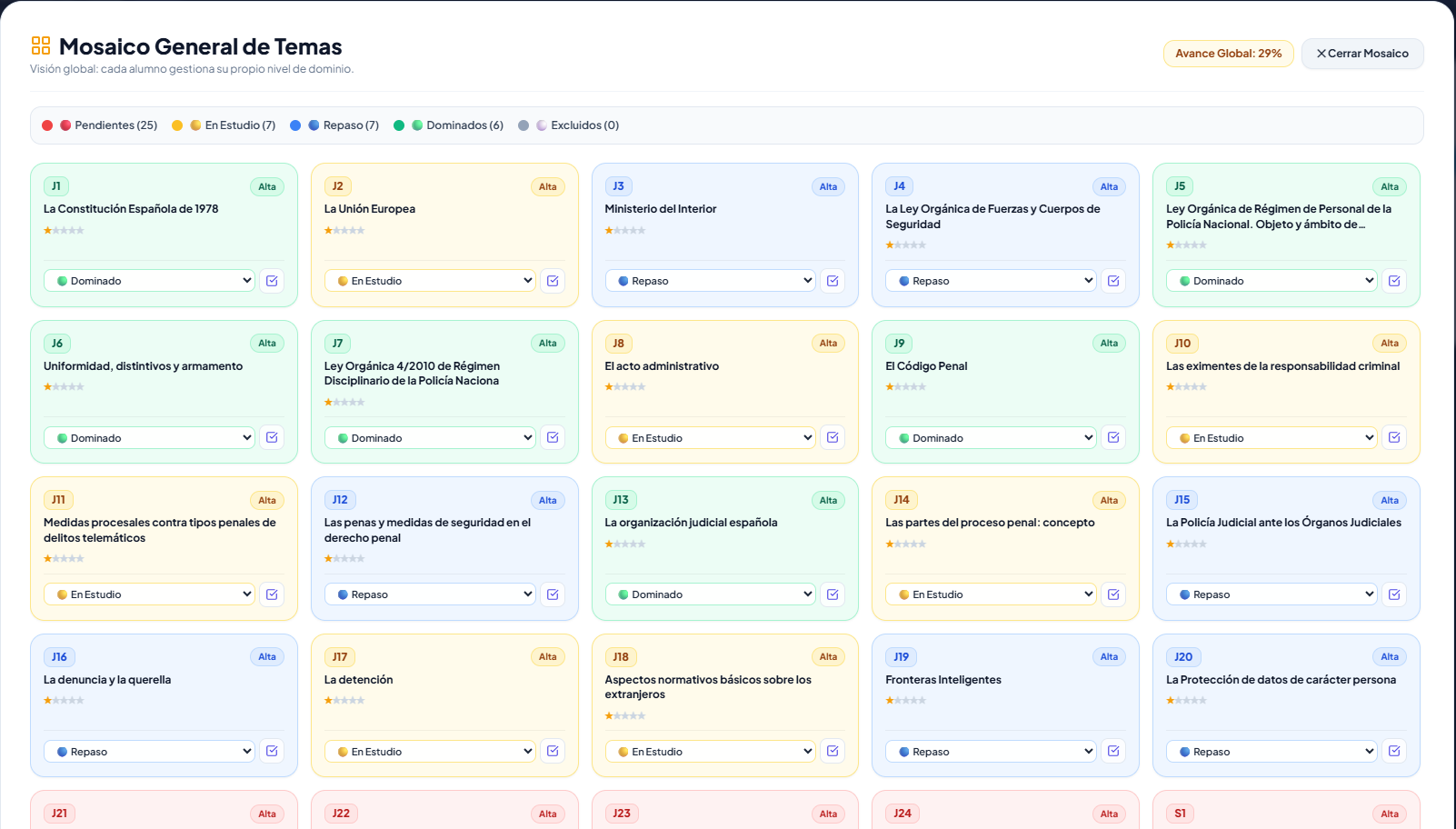Viewport: 1456px width, 829px height.
Task: Click the edit icon on card J2
Action: point(553,281)
